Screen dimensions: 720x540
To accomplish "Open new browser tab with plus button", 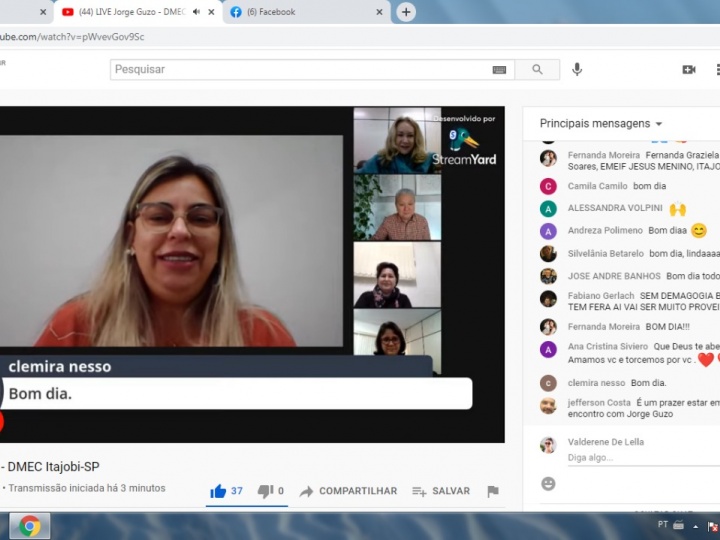I will [x=406, y=12].
